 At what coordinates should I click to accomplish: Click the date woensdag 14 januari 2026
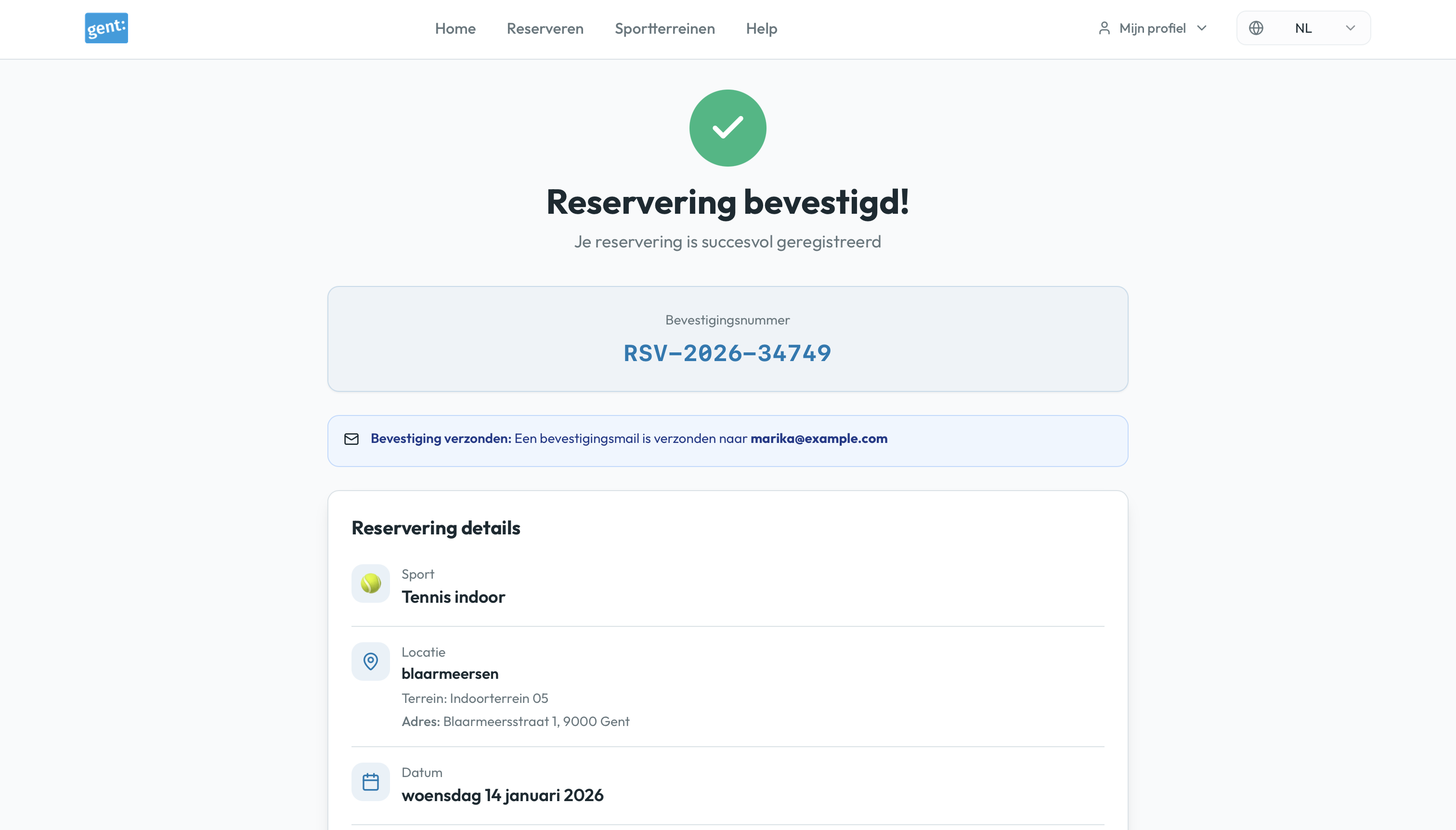[503, 795]
